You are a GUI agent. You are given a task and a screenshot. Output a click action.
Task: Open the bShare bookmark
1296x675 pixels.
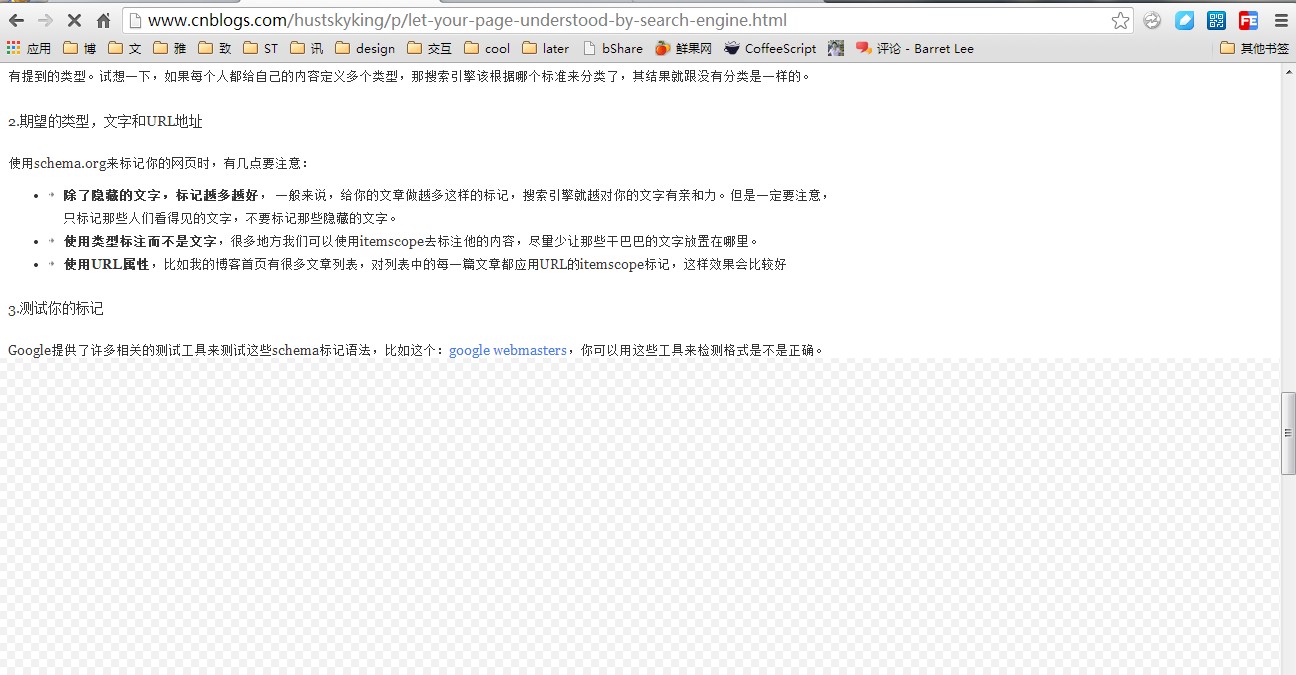click(613, 48)
